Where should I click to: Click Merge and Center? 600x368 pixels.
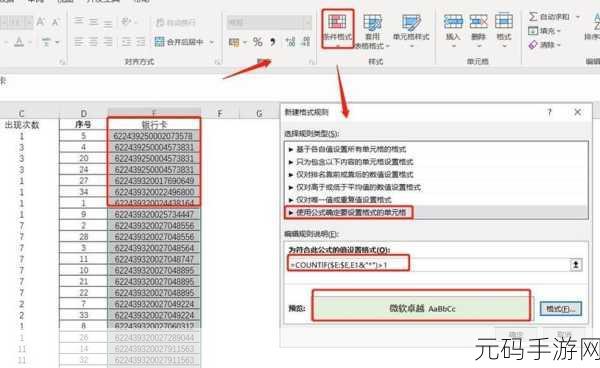pos(179,42)
